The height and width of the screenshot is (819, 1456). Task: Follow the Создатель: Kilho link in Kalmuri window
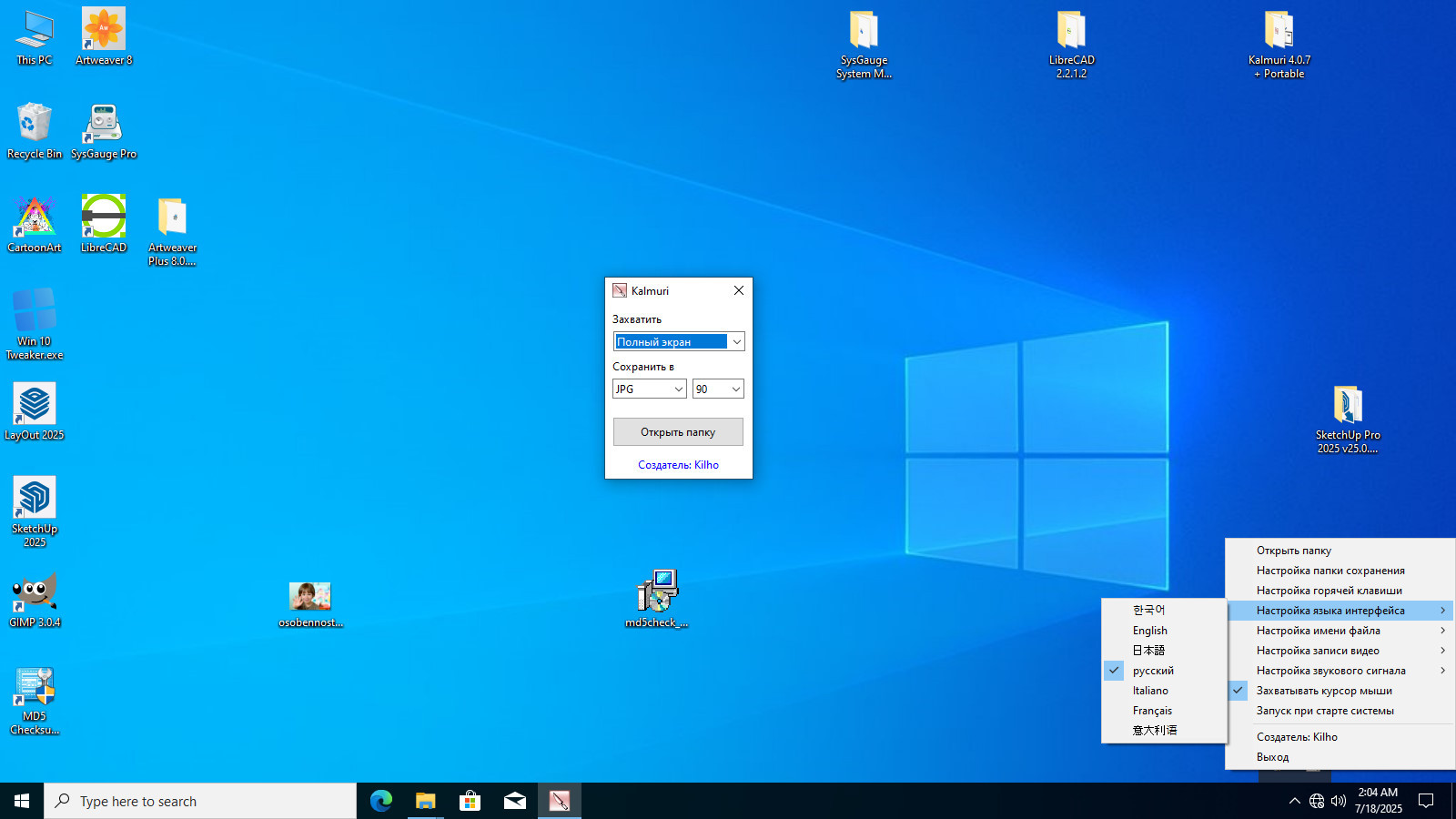coord(678,465)
